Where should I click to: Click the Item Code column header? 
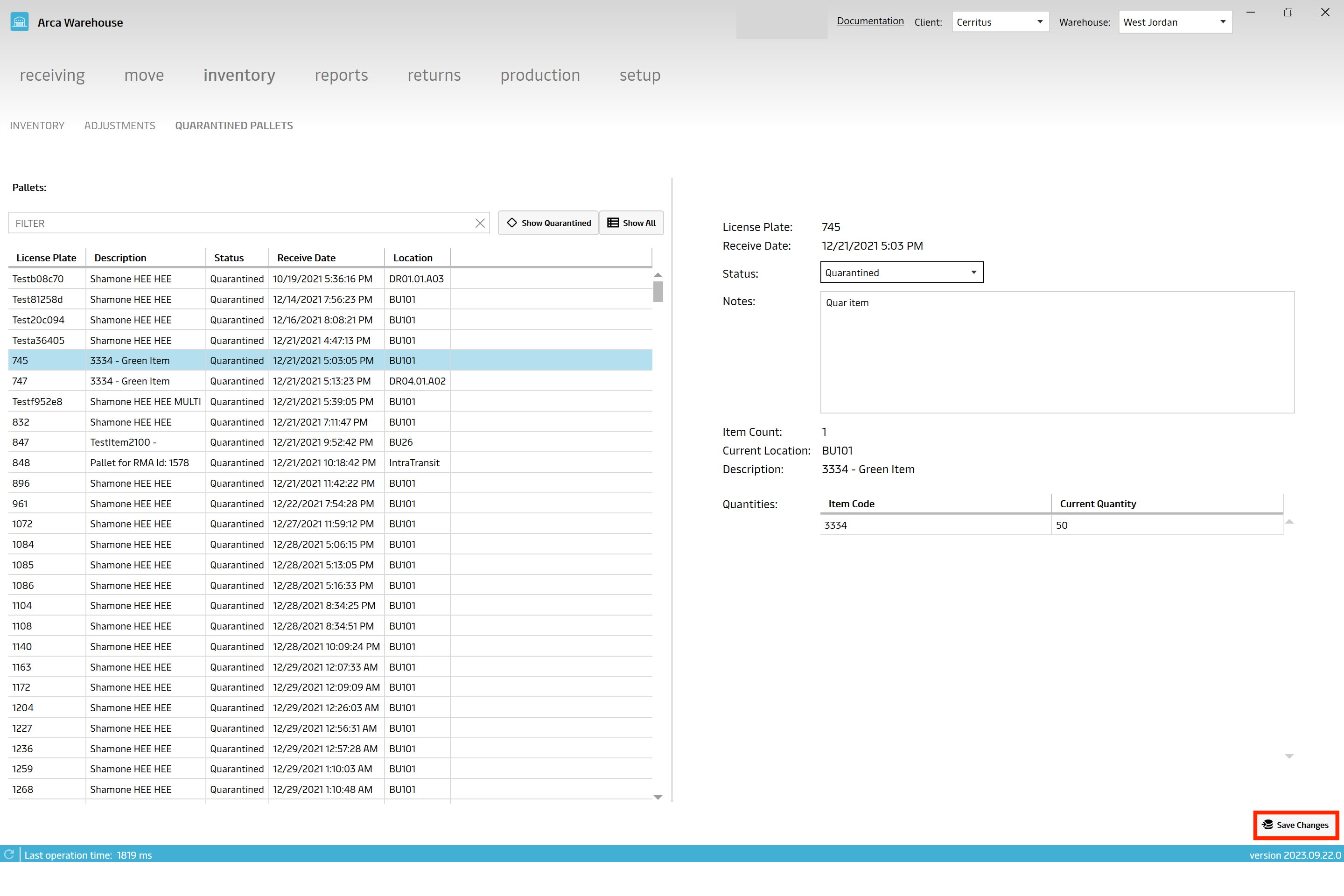(935, 504)
